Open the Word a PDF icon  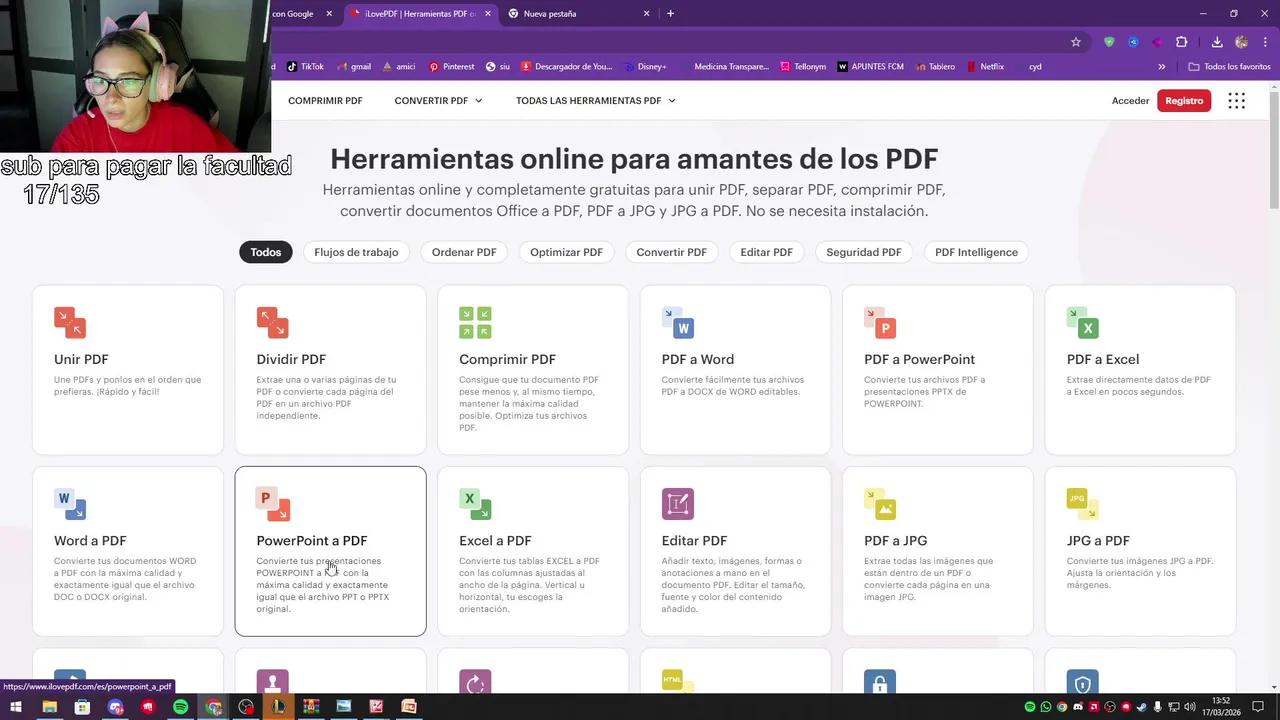[70, 504]
